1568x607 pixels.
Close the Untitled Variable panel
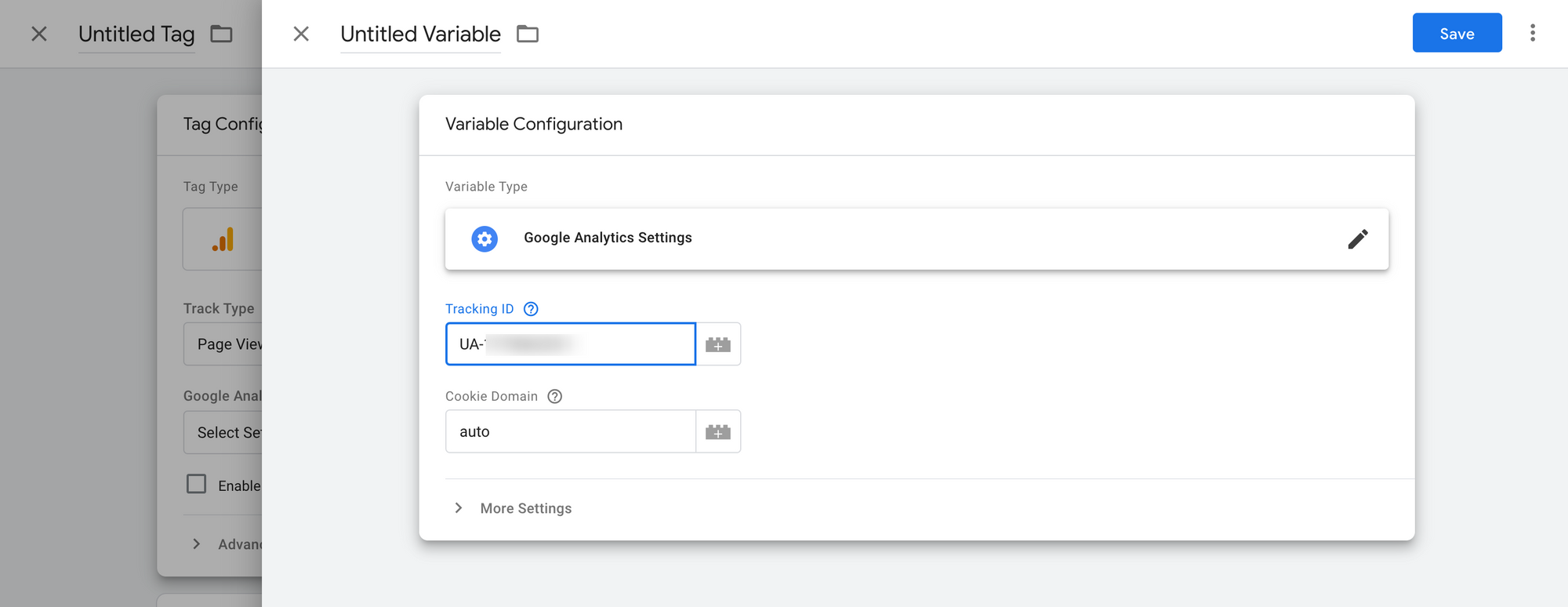(x=301, y=34)
